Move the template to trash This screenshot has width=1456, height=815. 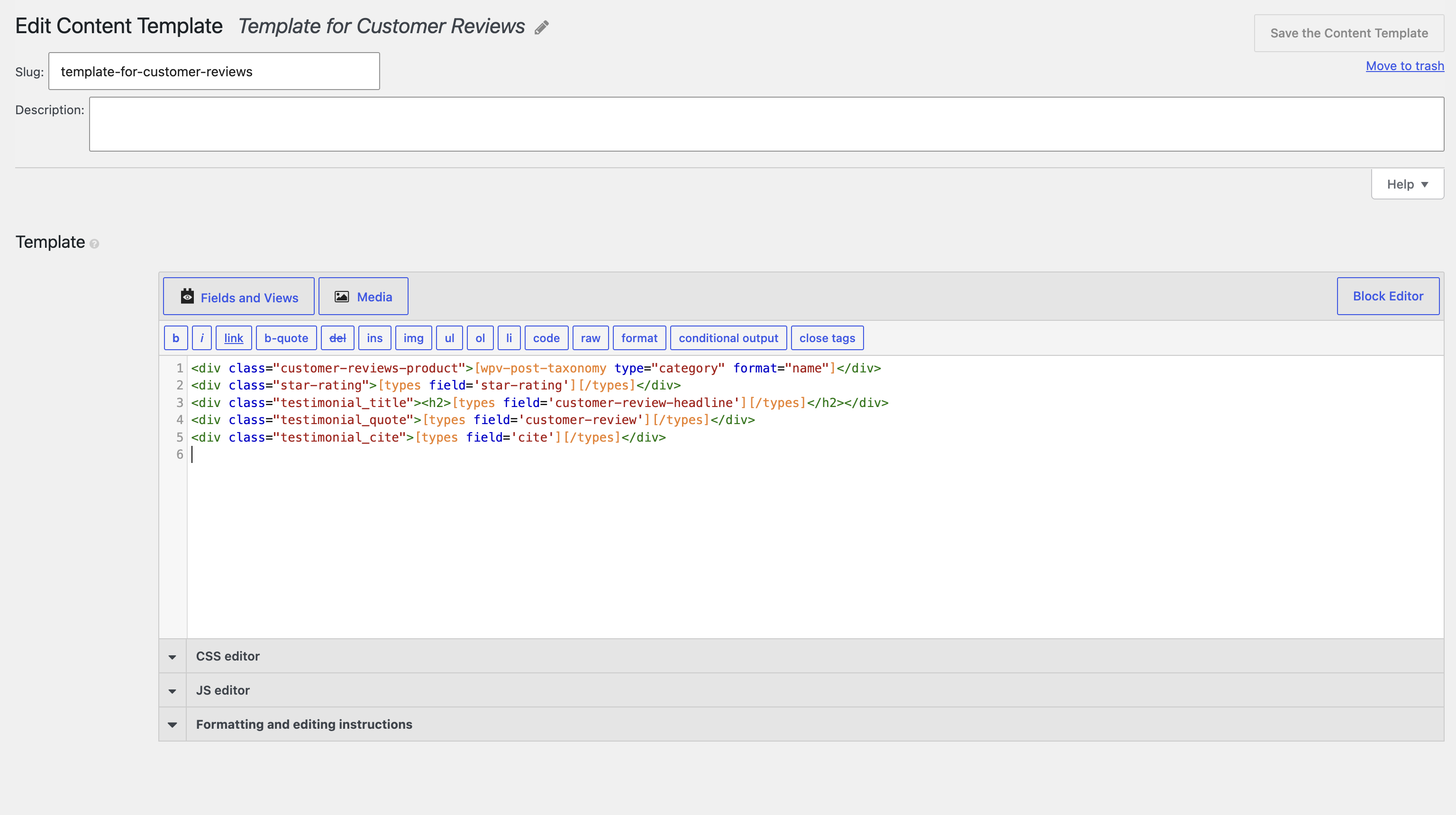point(1404,66)
